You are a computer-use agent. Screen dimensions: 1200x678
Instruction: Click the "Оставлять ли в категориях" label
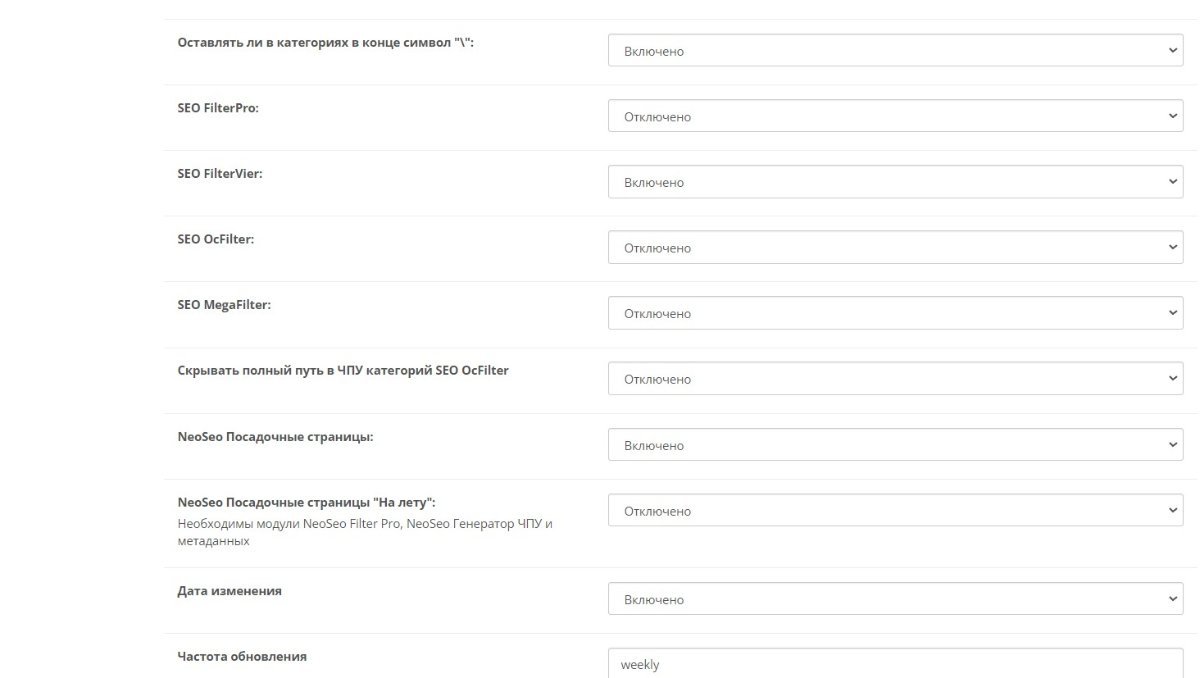tap(325, 42)
